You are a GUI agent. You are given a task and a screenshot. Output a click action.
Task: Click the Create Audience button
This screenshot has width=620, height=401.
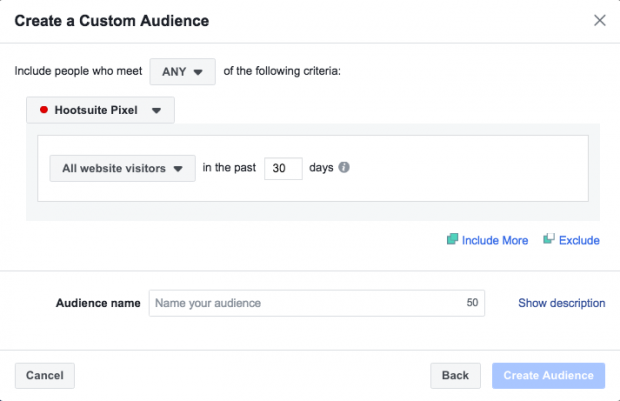pyautogui.click(x=548, y=376)
